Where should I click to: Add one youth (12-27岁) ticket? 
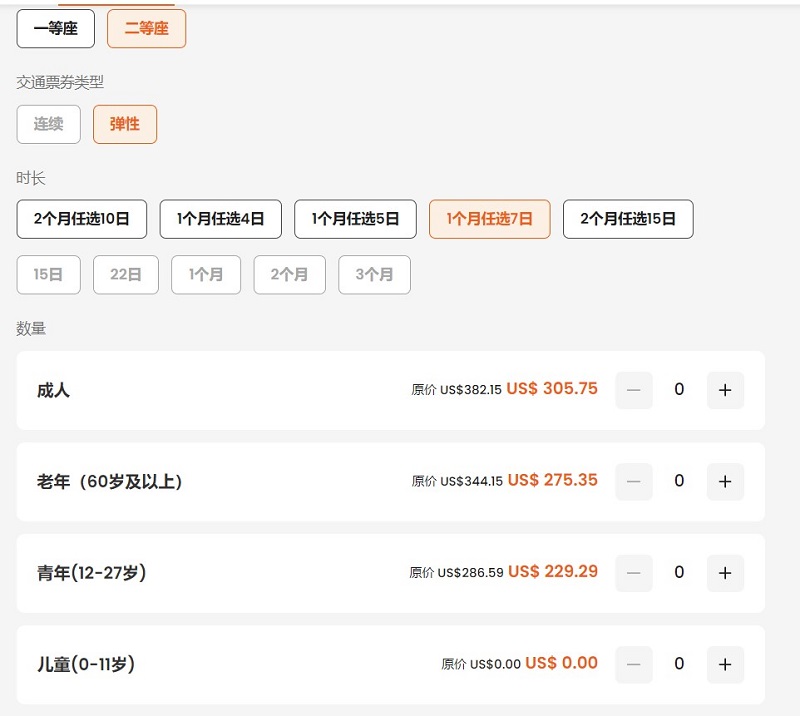(725, 573)
